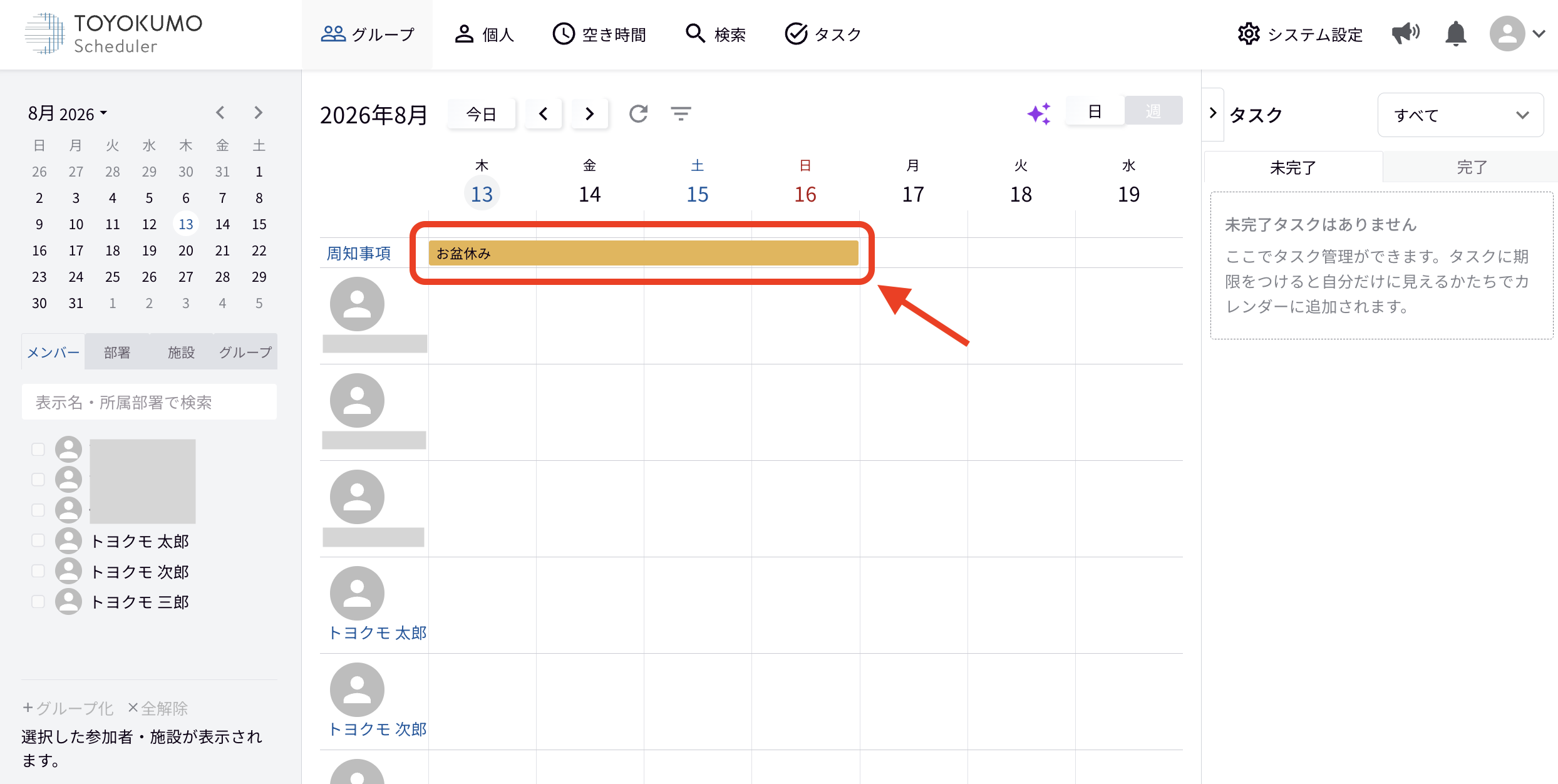Go to previous month in mini calendar
The image size is (1558, 784).
(x=220, y=113)
